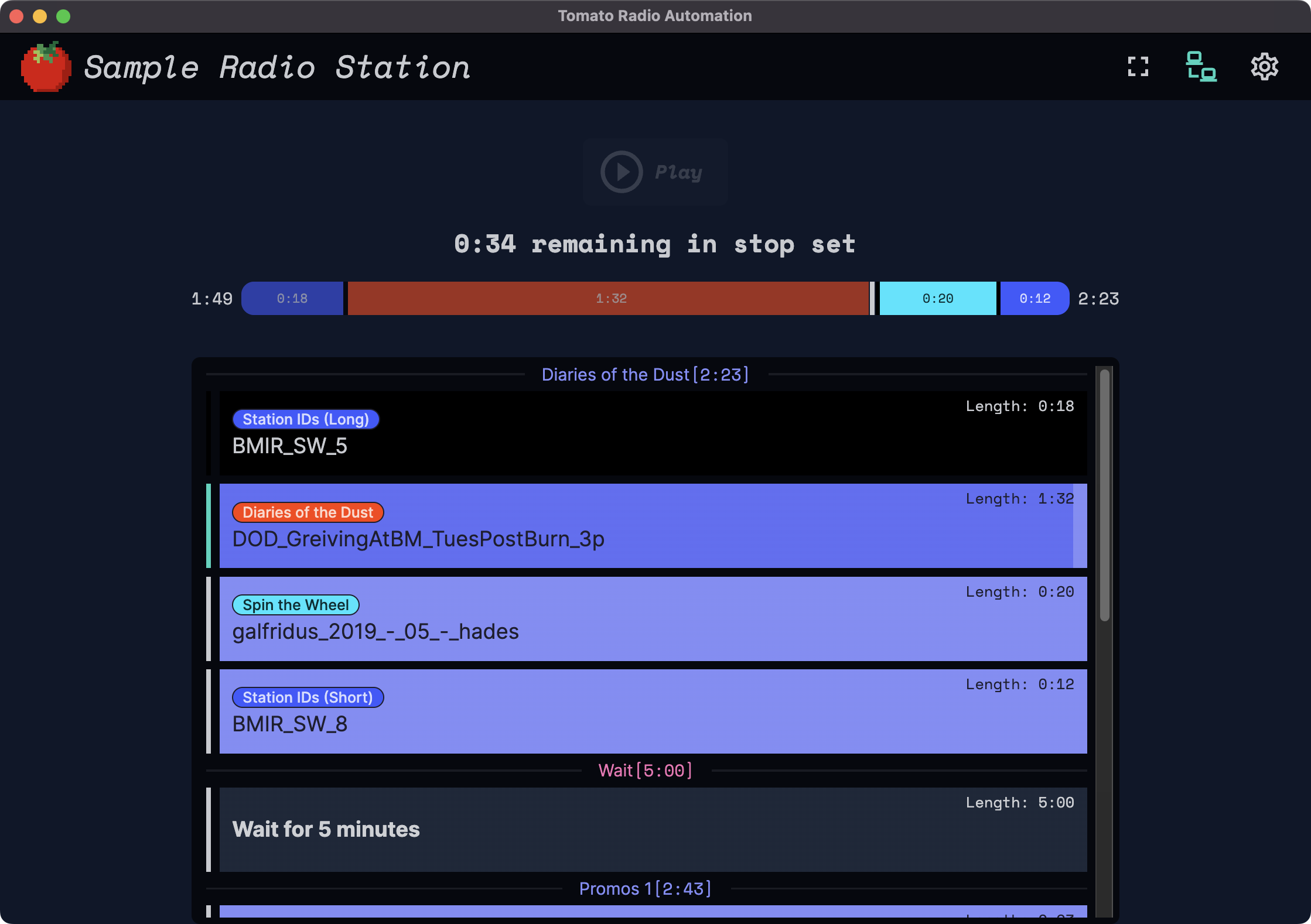Click the Station IDs (Short) tag
1311x924 pixels.
[x=308, y=697]
